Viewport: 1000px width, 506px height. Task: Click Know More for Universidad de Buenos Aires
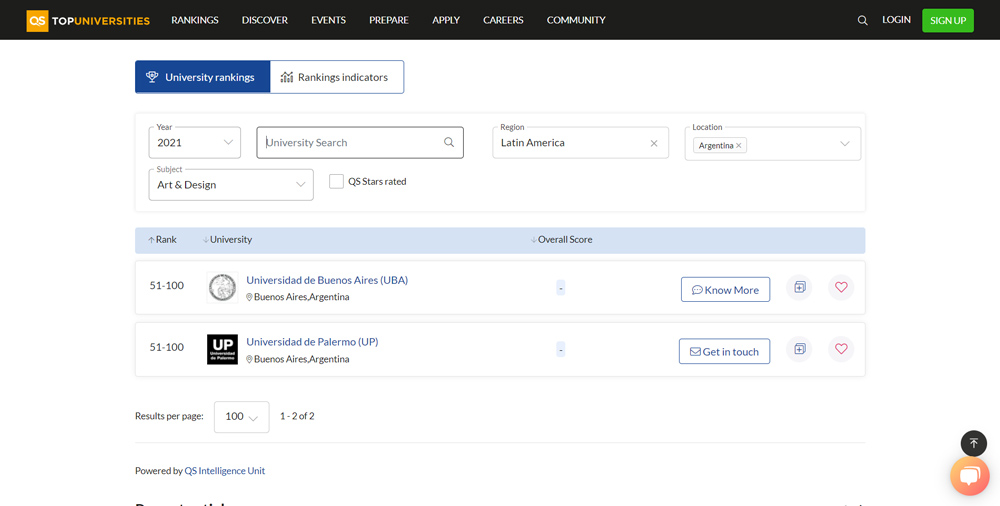[x=725, y=290]
